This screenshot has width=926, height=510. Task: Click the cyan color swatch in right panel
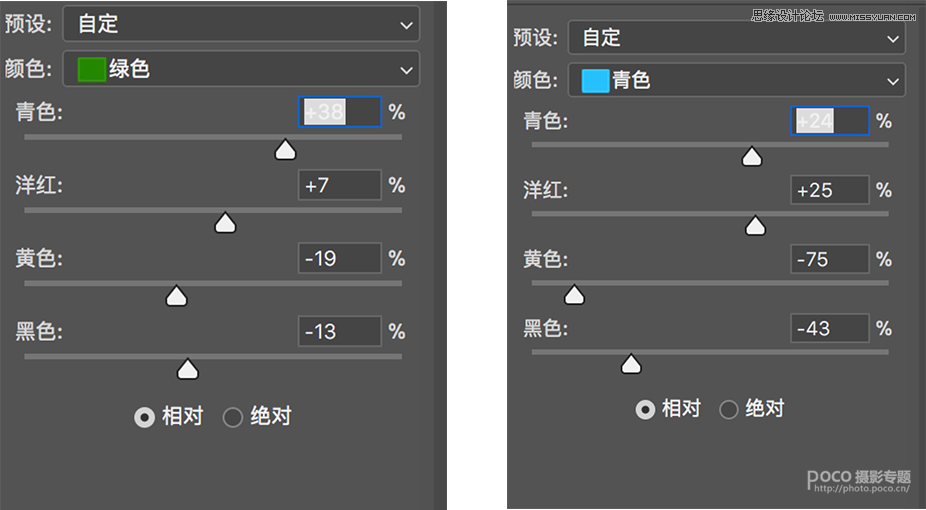coord(596,80)
